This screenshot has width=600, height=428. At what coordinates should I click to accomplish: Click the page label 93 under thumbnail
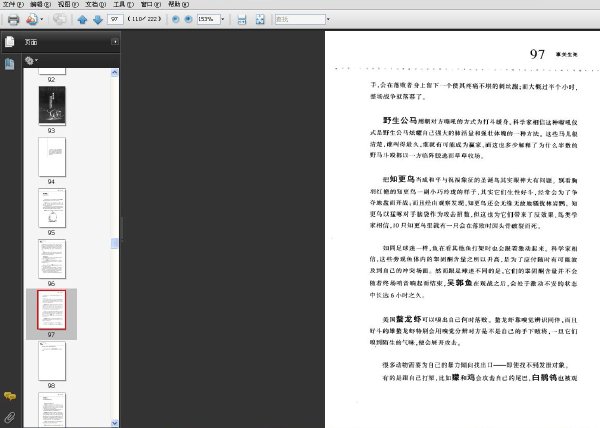[x=52, y=130]
